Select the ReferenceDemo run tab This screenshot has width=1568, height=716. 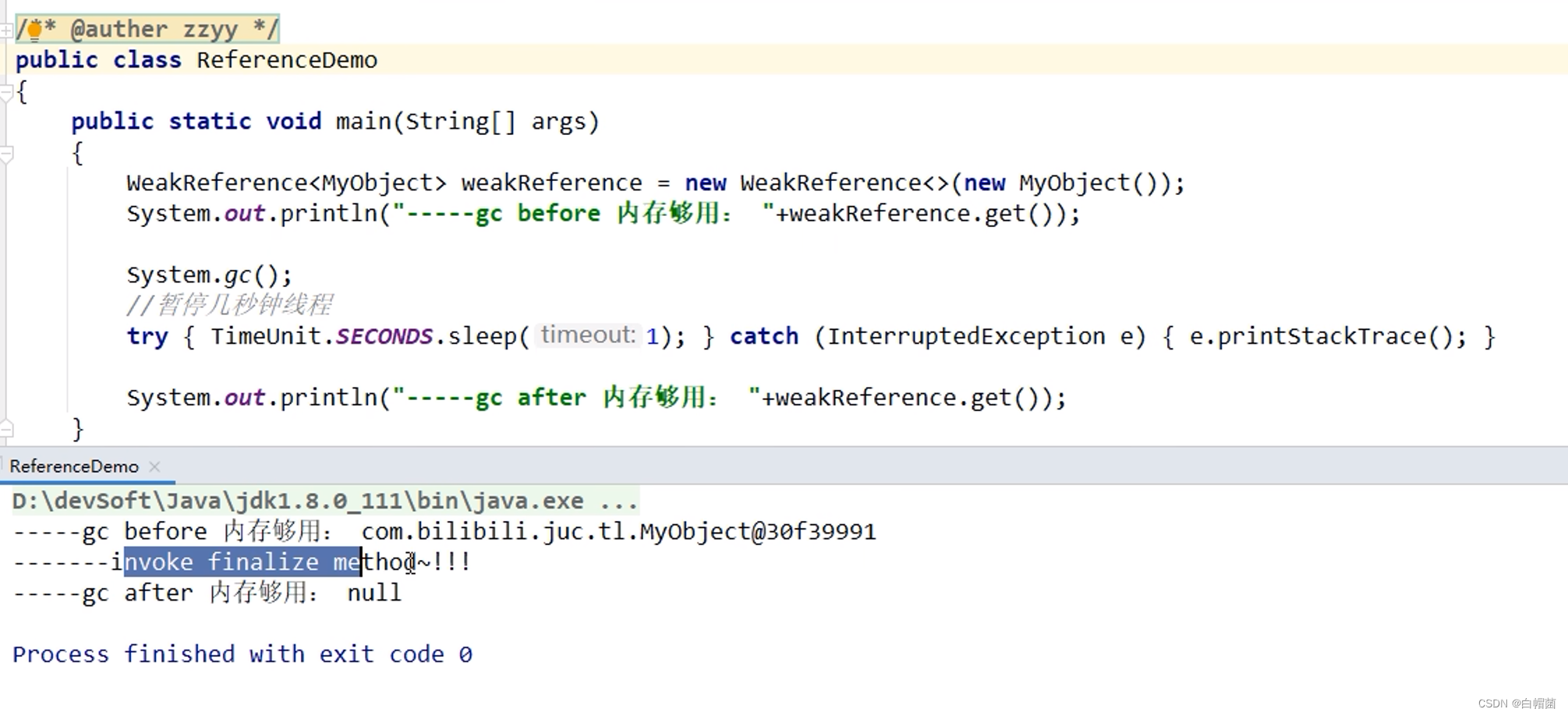coord(73,466)
